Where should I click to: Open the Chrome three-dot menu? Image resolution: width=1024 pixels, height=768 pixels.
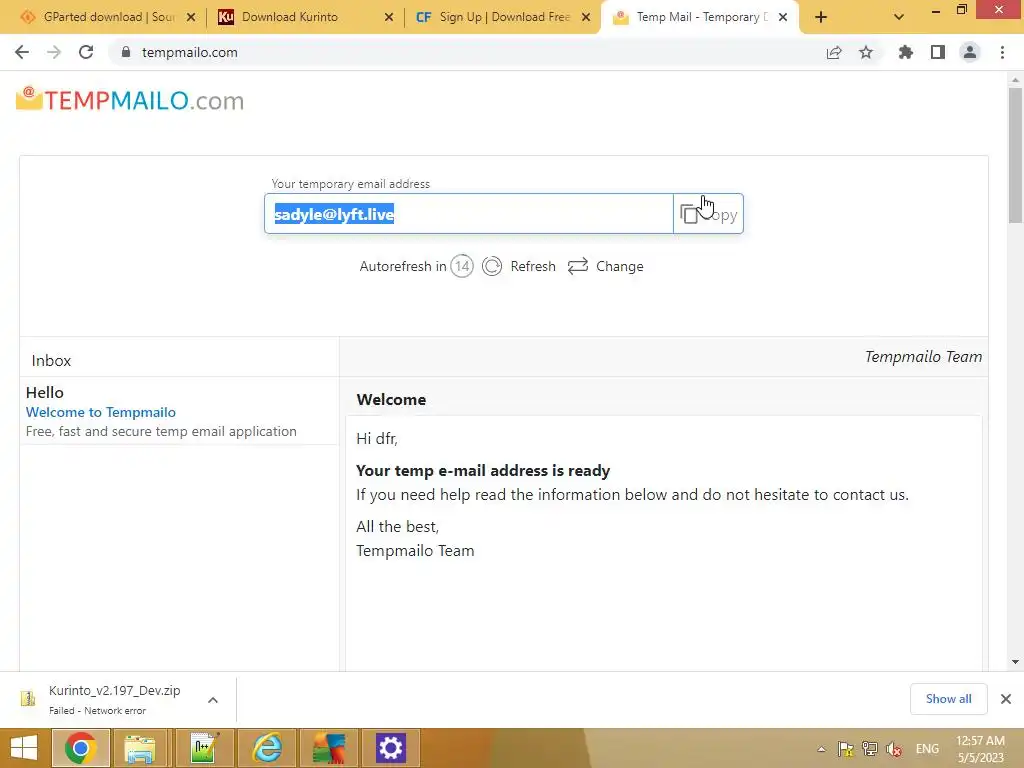click(x=1002, y=52)
